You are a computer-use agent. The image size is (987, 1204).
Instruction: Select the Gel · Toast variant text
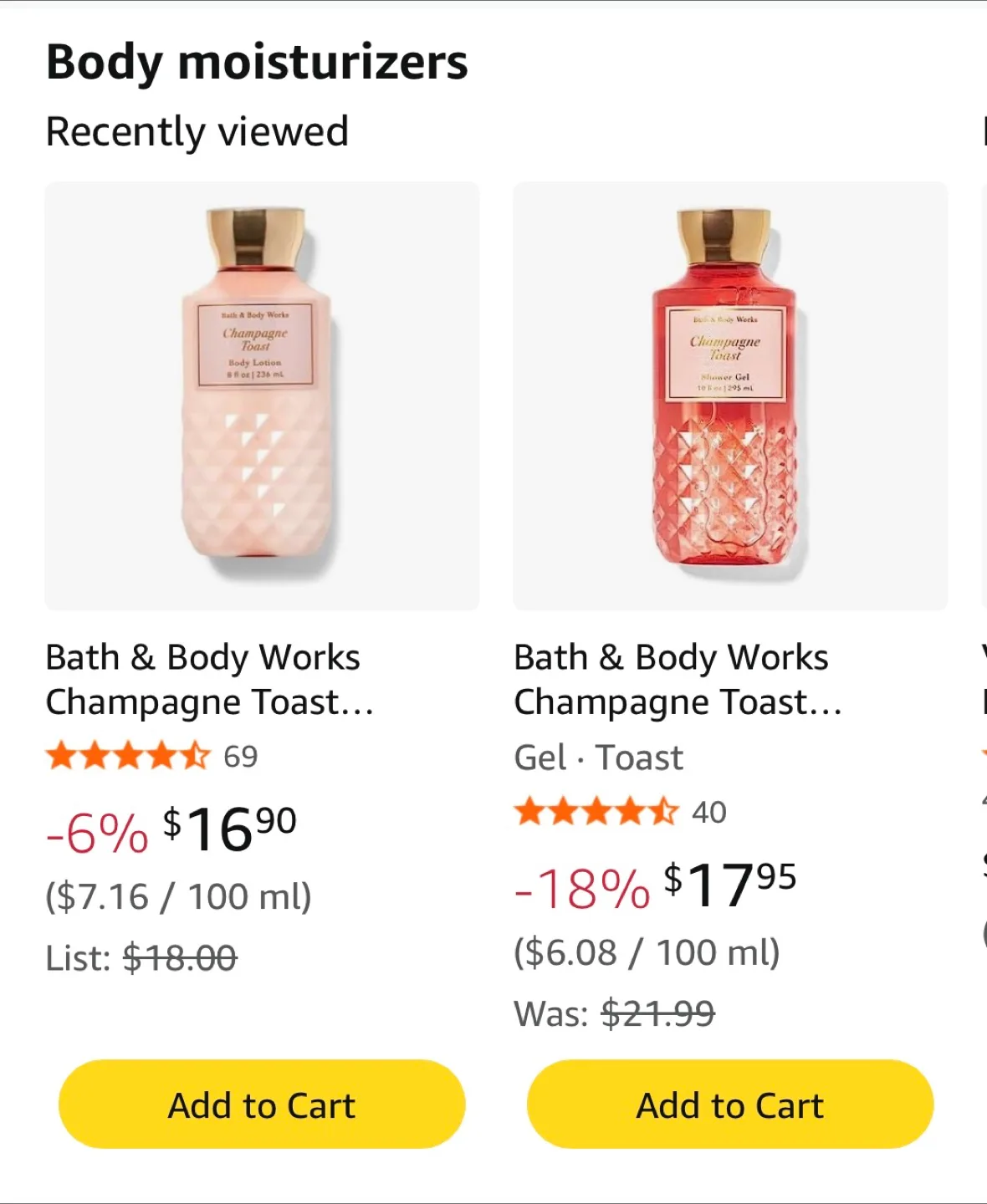(x=599, y=758)
